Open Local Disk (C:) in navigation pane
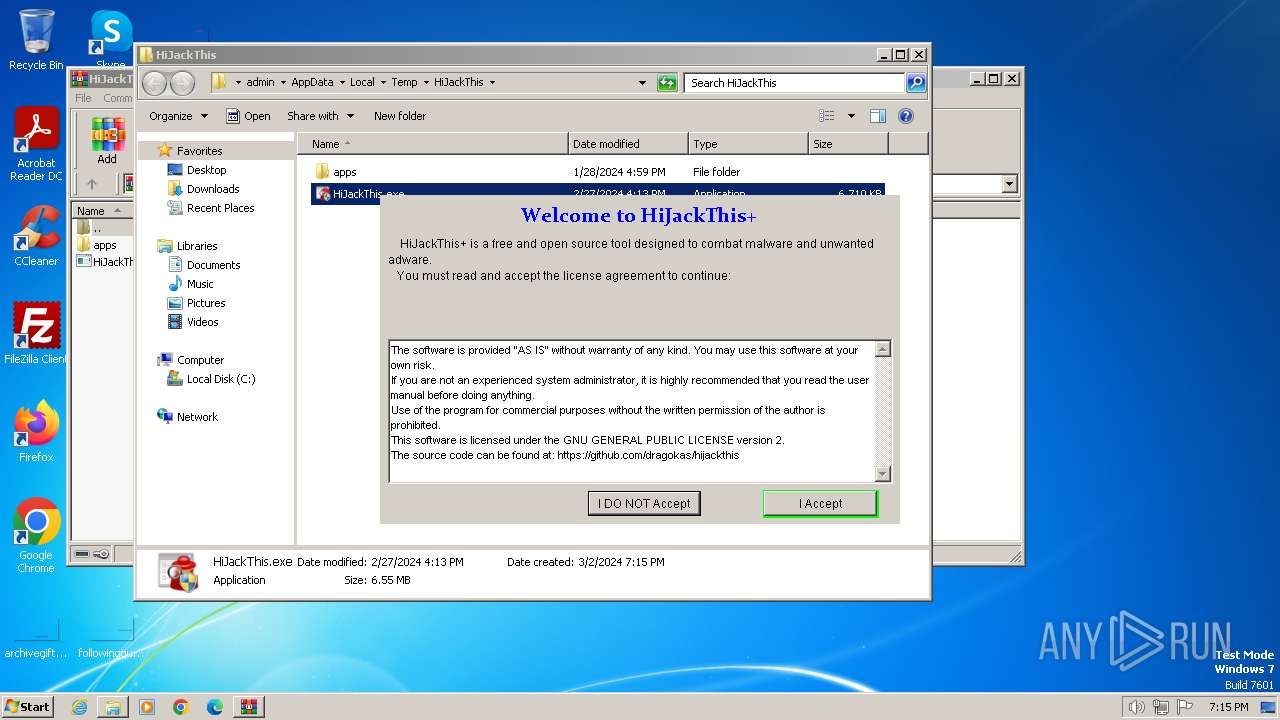 (x=220, y=379)
